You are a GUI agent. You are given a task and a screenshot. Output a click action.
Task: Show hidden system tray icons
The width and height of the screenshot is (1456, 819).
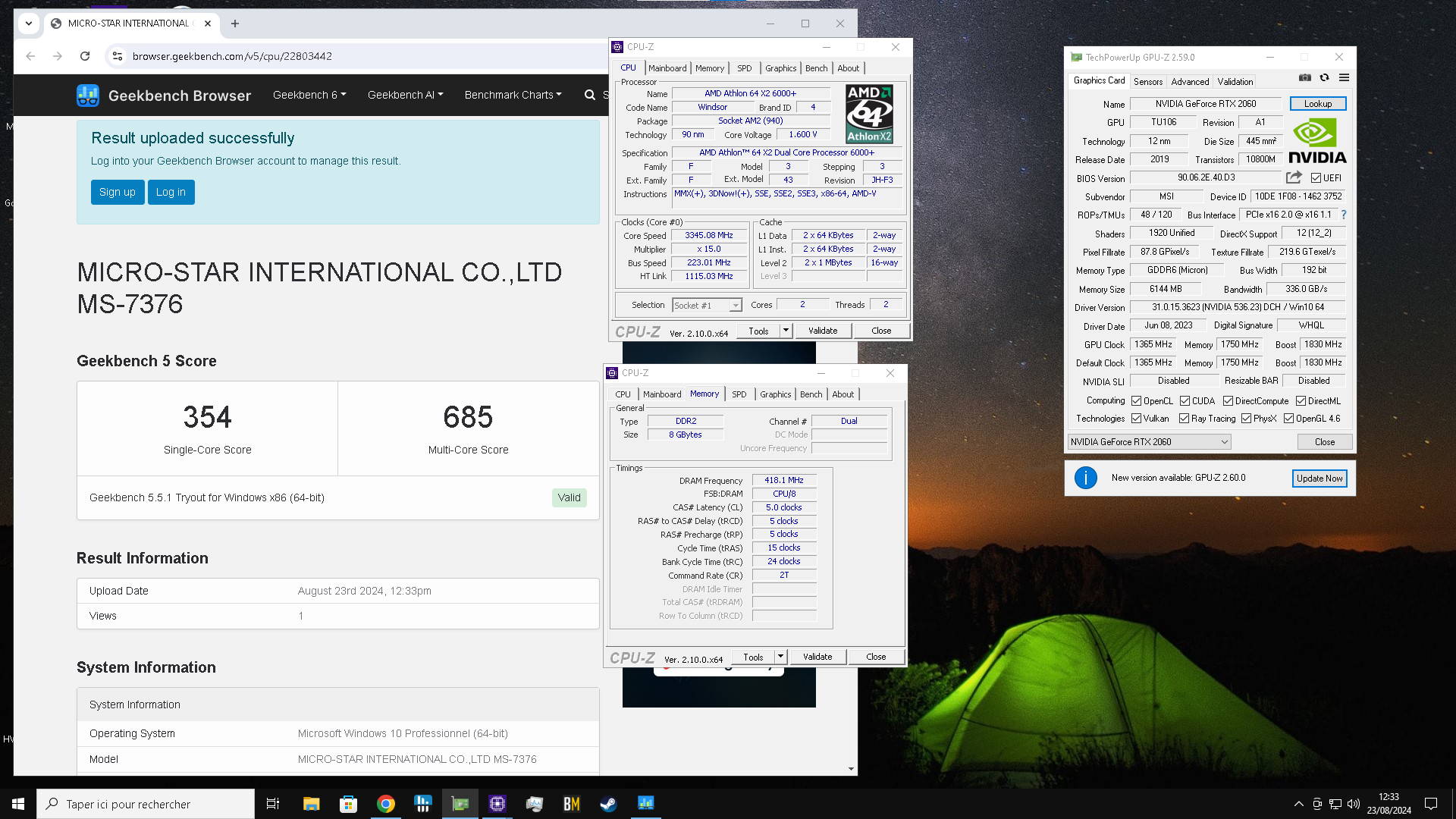pyautogui.click(x=1298, y=804)
